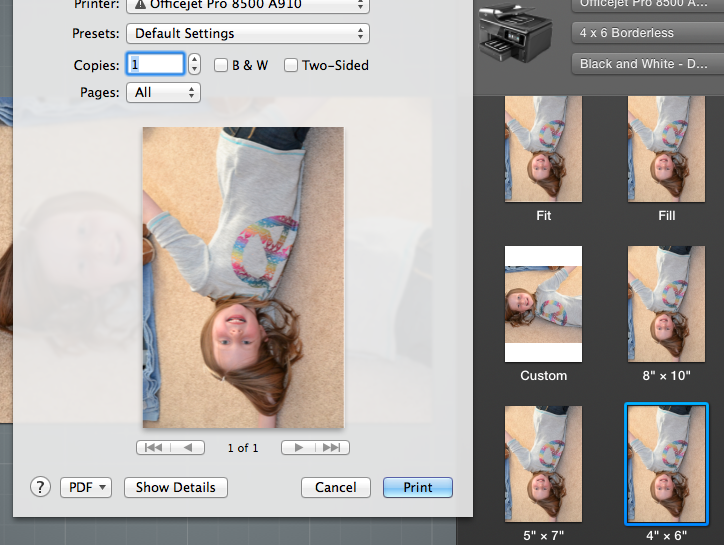Image resolution: width=724 pixels, height=545 pixels.
Task: Go to previous page in preview
Action: pos(188,448)
